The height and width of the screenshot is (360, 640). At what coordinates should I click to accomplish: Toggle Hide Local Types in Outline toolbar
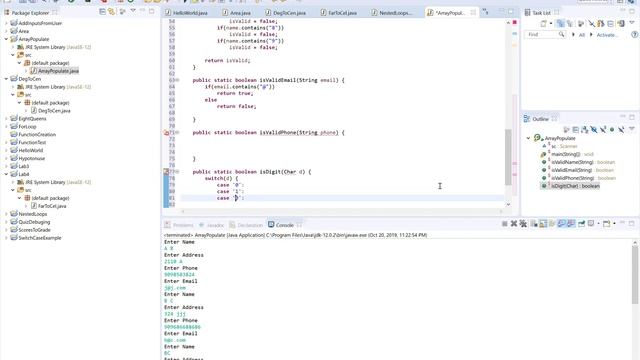tap(621, 130)
